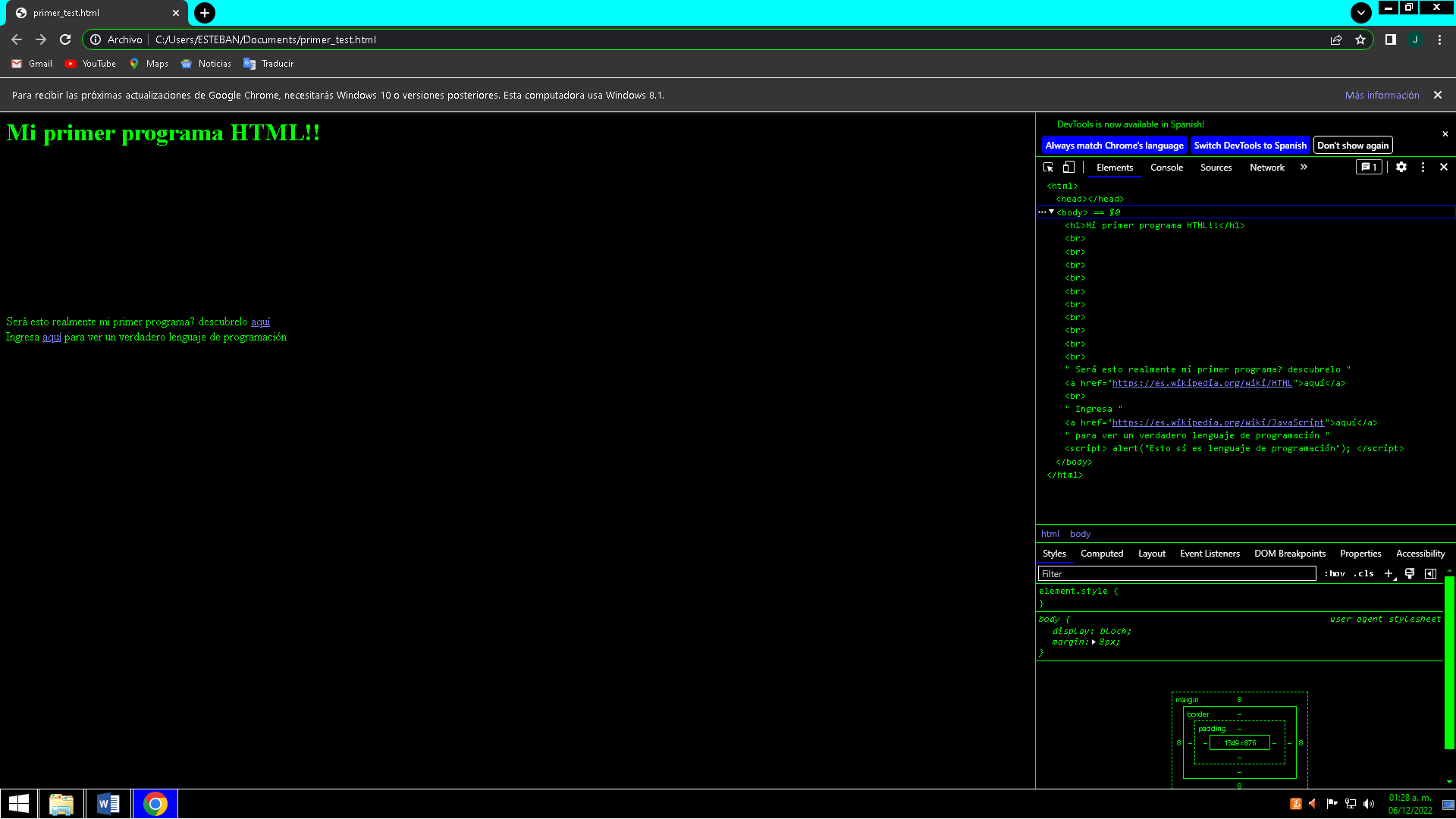Open a new tab with plus button
Image resolution: width=1456 pixels, height=819 pixels.
tap(205, 13)
